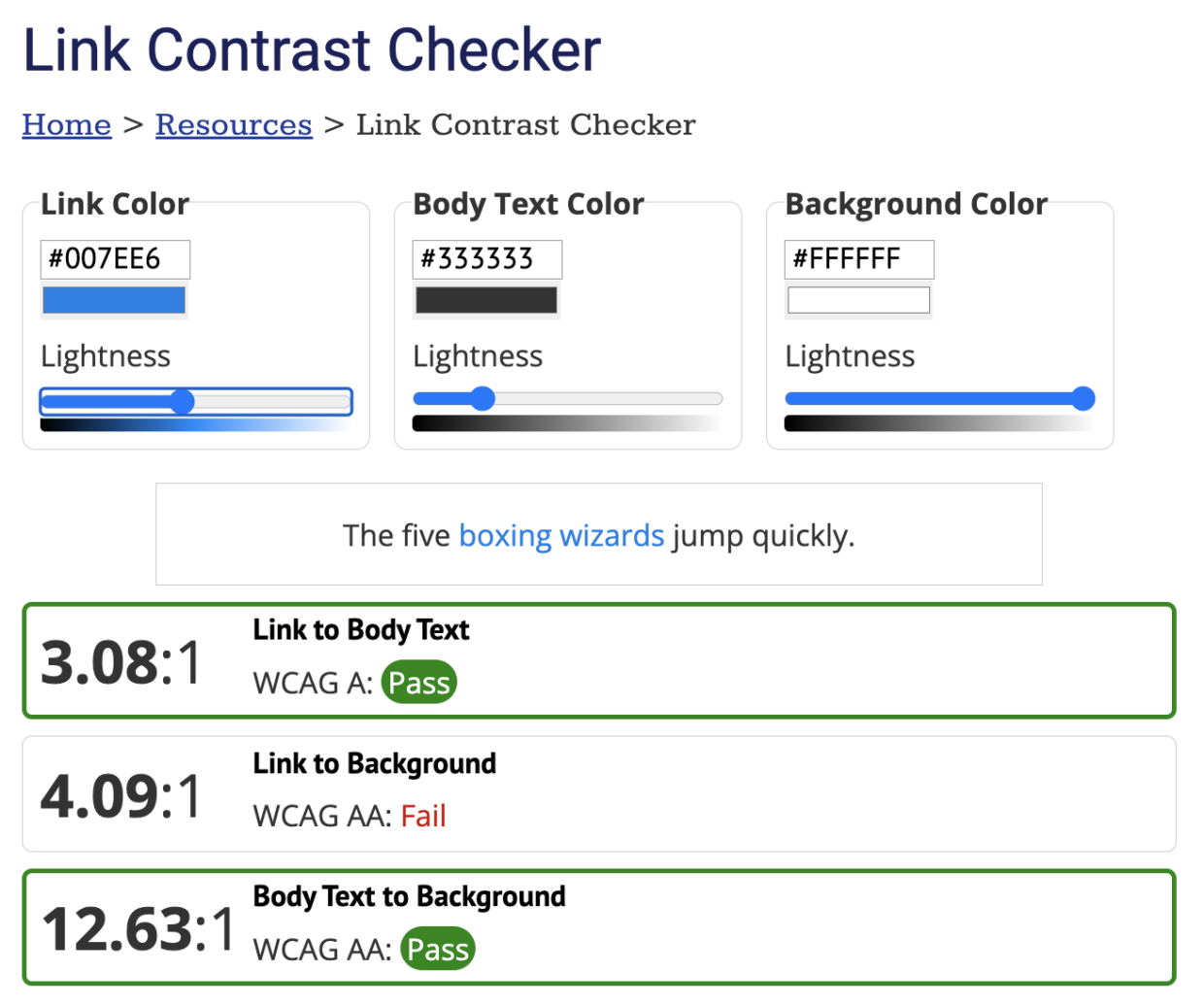Select the blue Link Color swatch
Viewport: 1204px width, 1006px height.
click(114, 300)
